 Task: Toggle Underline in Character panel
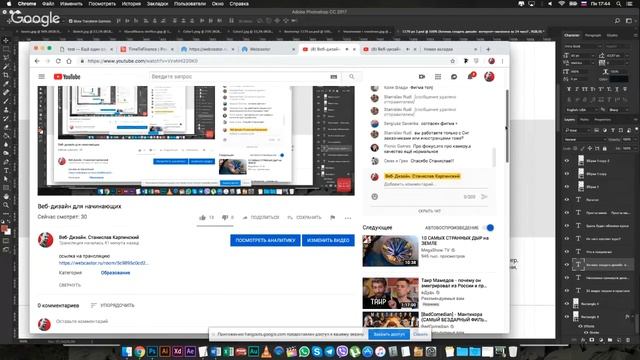tap(617, 89)
